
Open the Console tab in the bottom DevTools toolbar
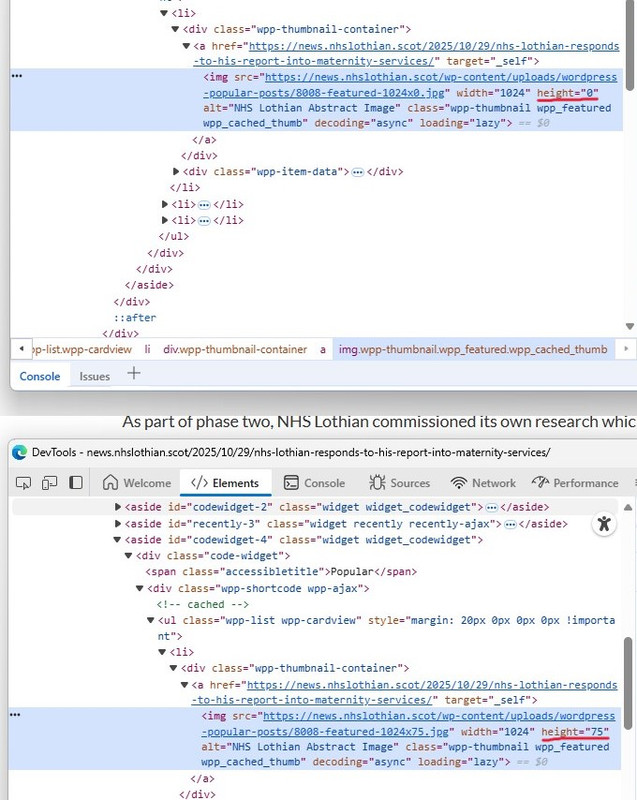point(315,483)
